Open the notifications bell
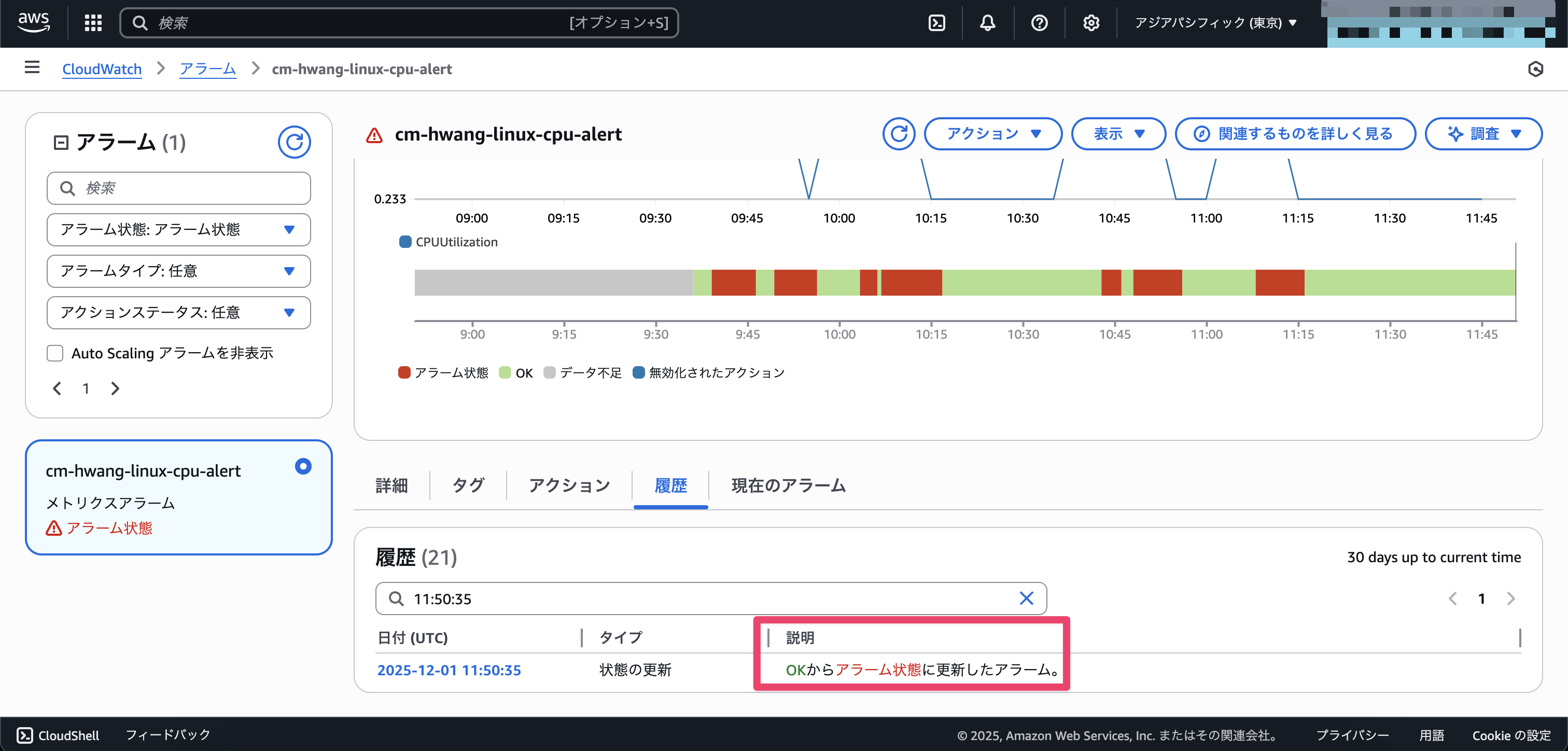The height and width of the screenshot is (751, 1568). [987, 23]
